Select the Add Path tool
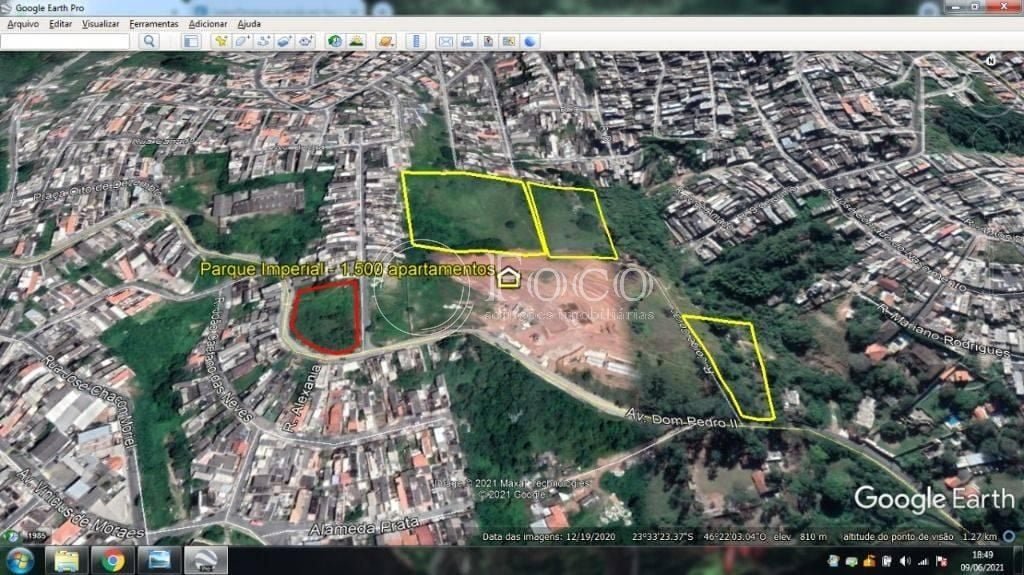This screenshot has height=575, width=1024. tap(263, 41)
